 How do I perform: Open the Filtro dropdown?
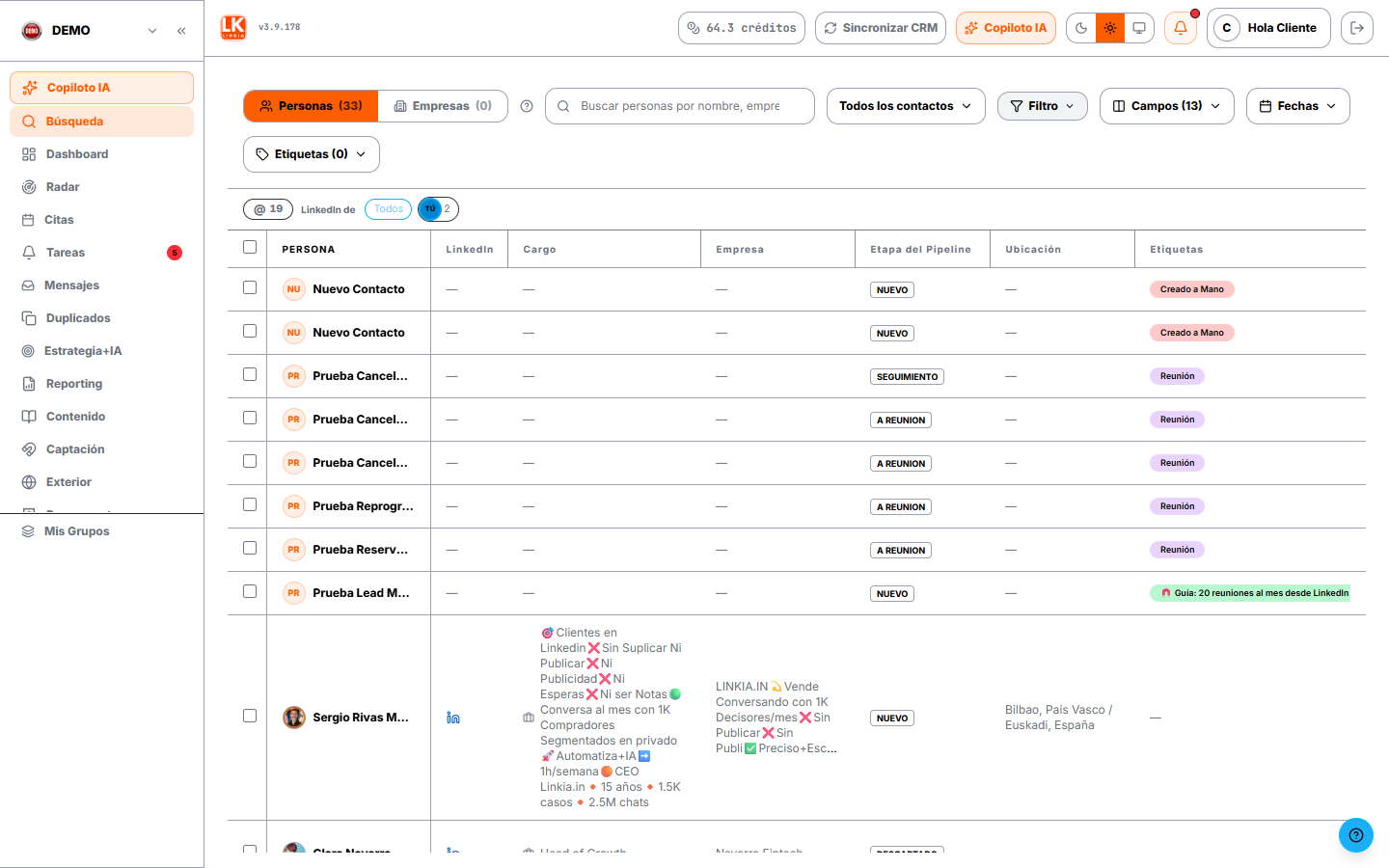[x=1043, y=106]
